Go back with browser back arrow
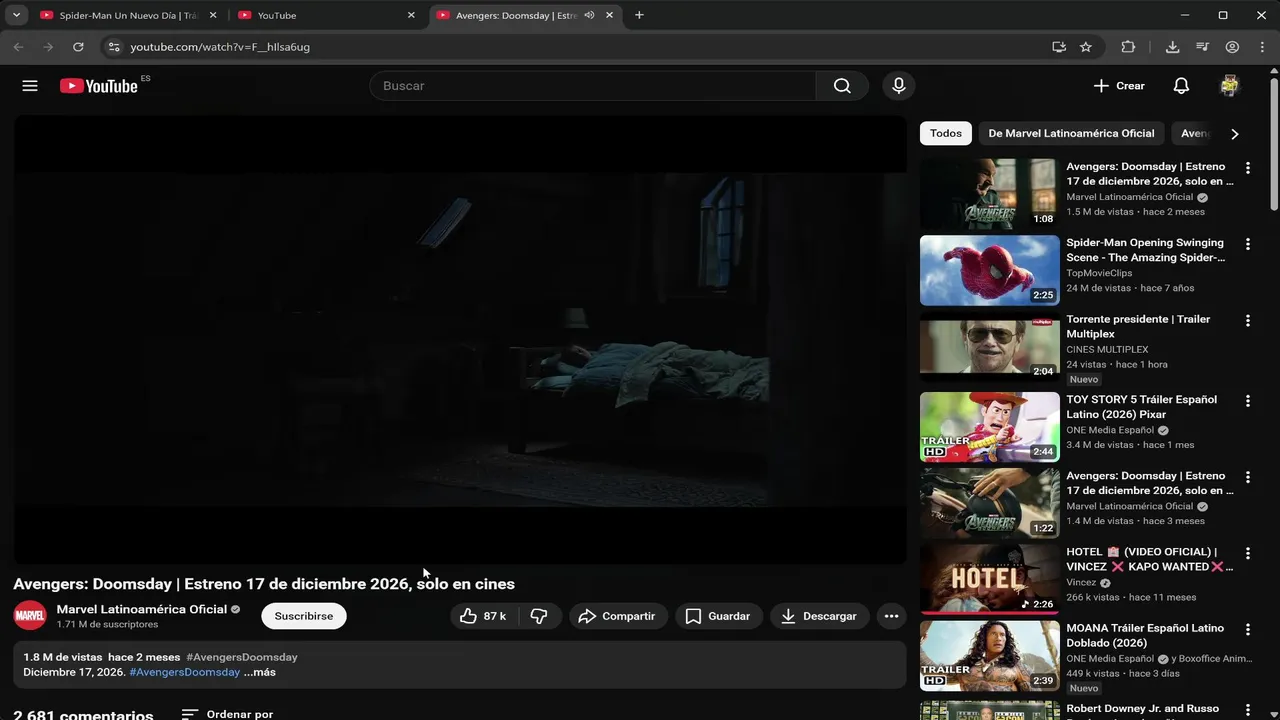The image size is (1280, 720). tap(18, 47)
